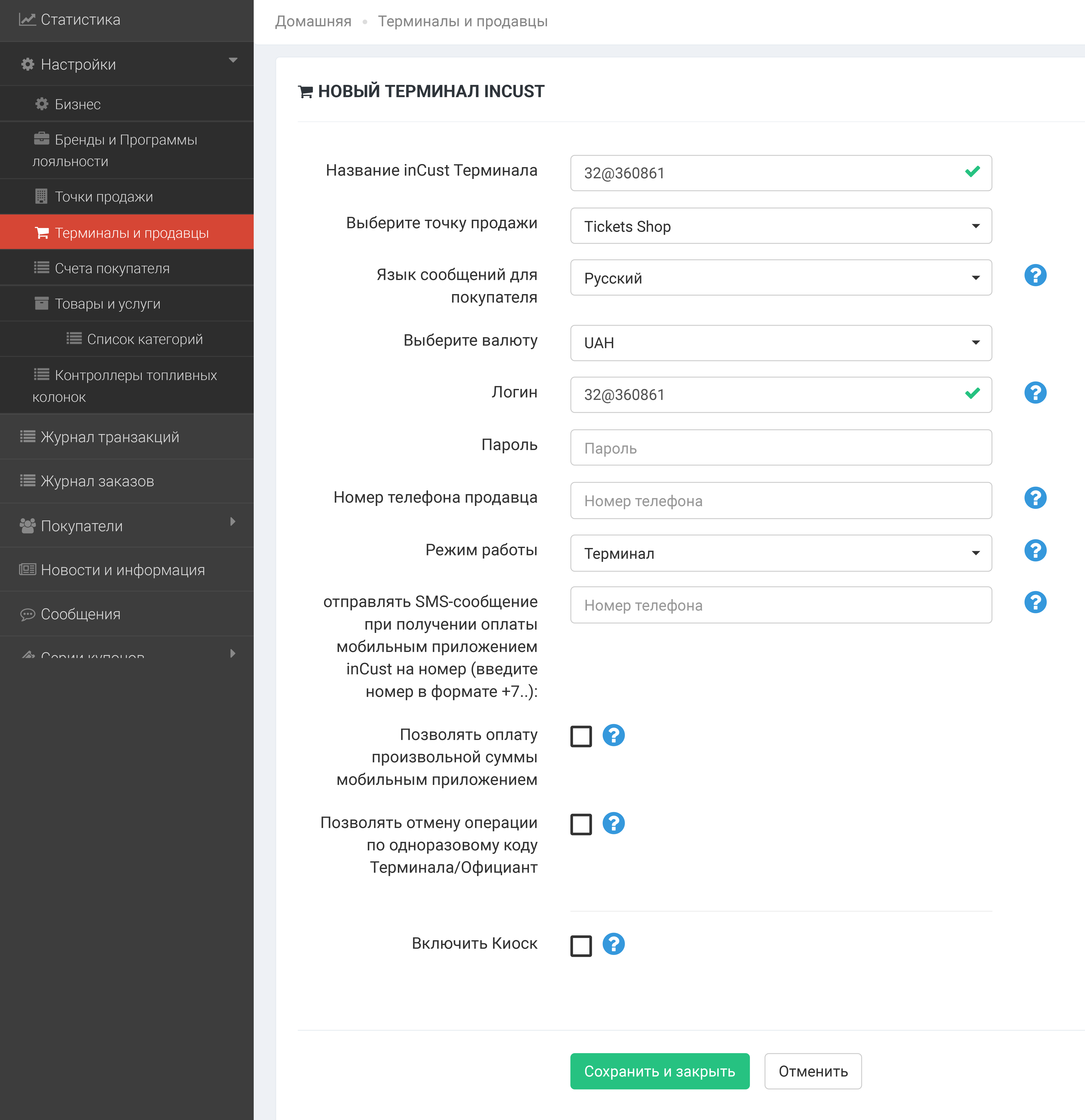The image size is (1085, 1120).
Task: Click the Журнал транзакций list icon
Action: click(28, 437)
